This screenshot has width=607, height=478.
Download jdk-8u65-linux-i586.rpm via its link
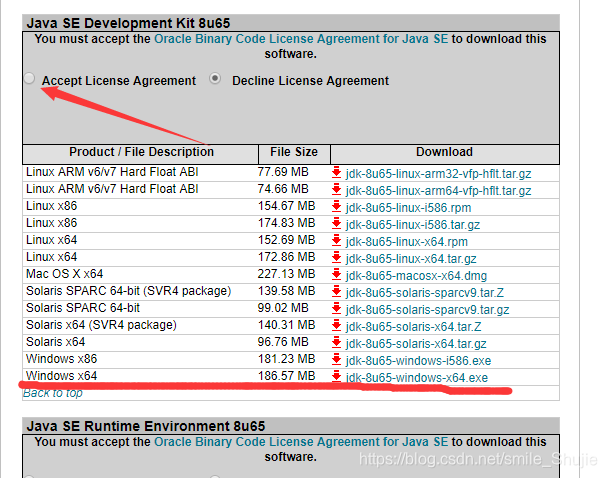coord(408,208)
